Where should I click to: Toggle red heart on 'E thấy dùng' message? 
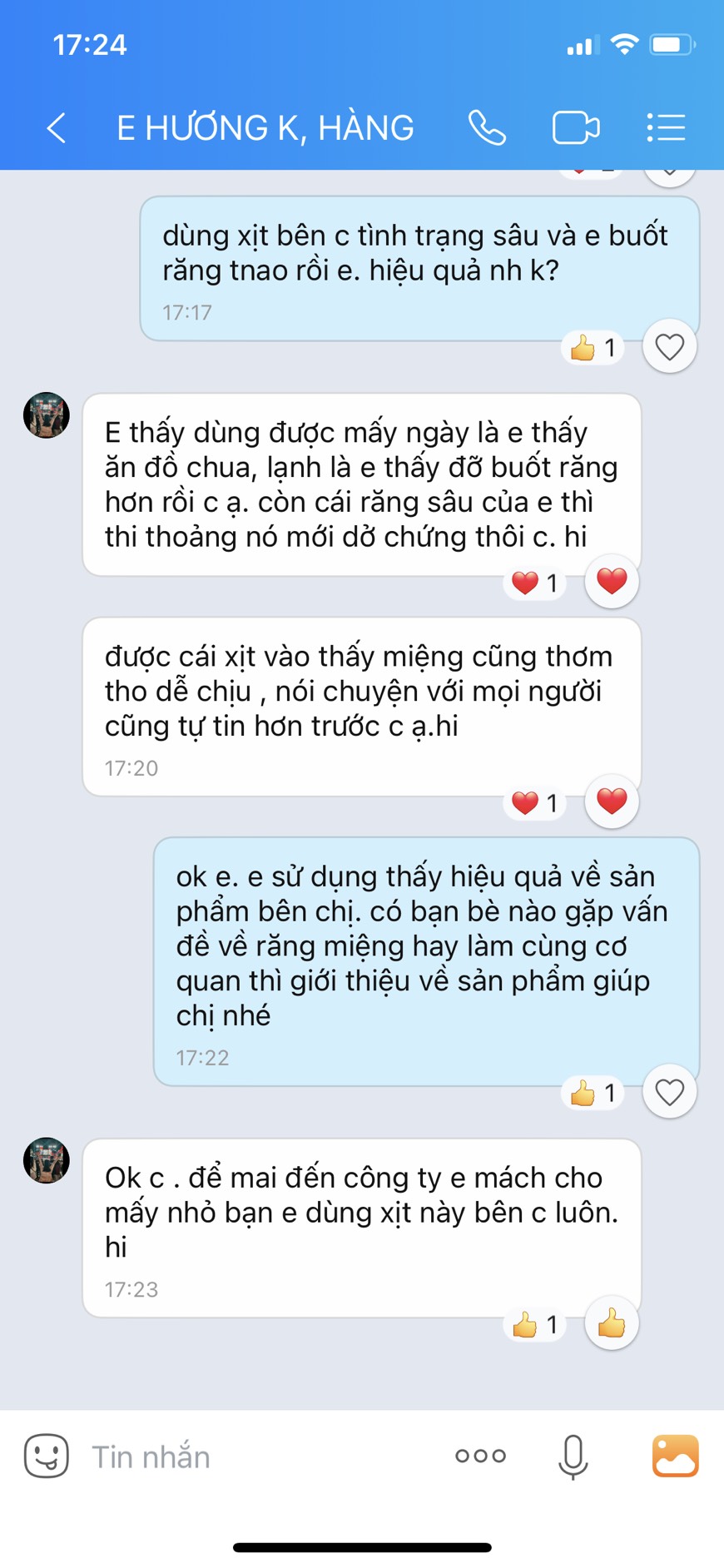612,581
